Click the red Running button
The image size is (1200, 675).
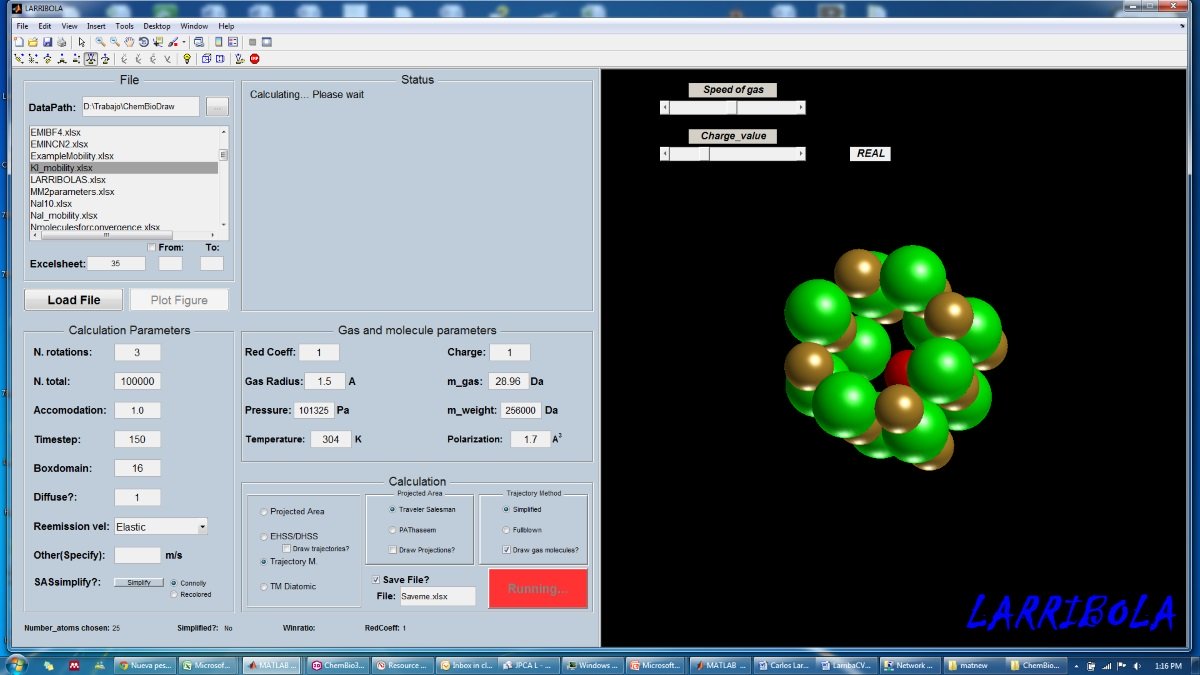538,588
